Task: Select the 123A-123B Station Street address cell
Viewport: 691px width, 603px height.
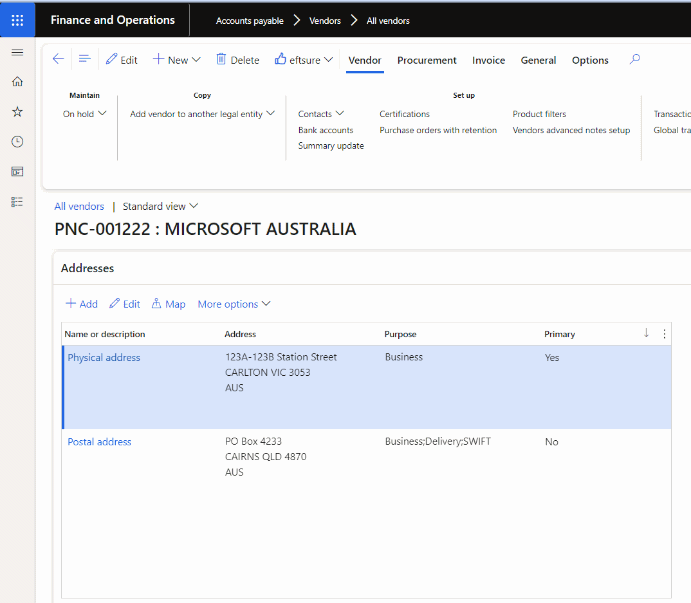Action: point(281,372)
